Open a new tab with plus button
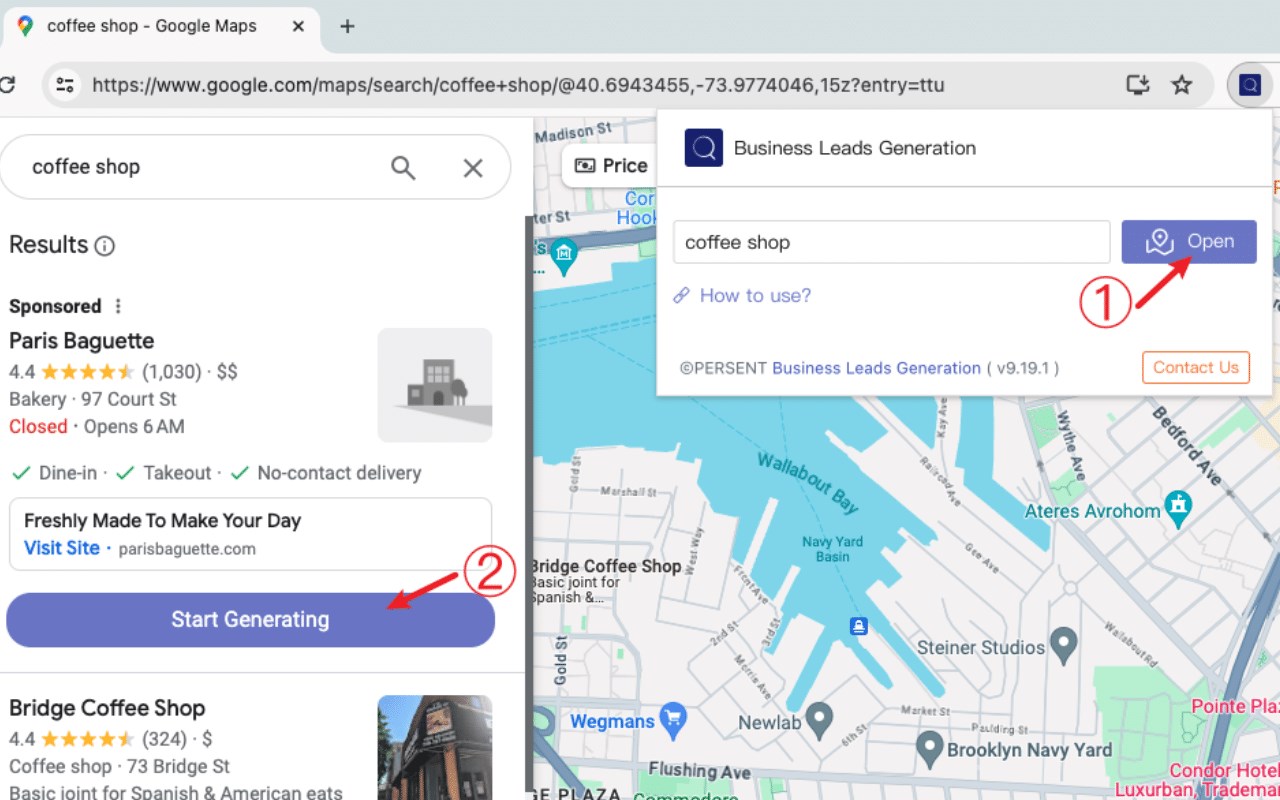Viewport: 1280px width, 800px height. click(x=347, y=27)
